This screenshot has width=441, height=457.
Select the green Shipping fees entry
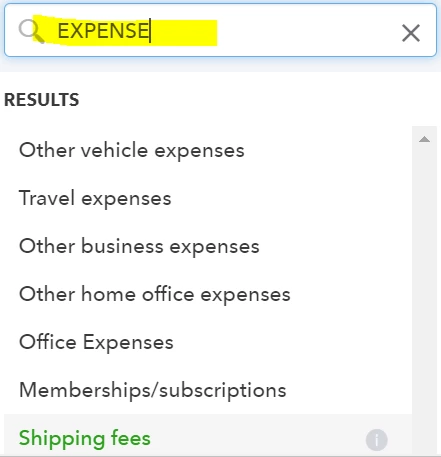point(85,438)
